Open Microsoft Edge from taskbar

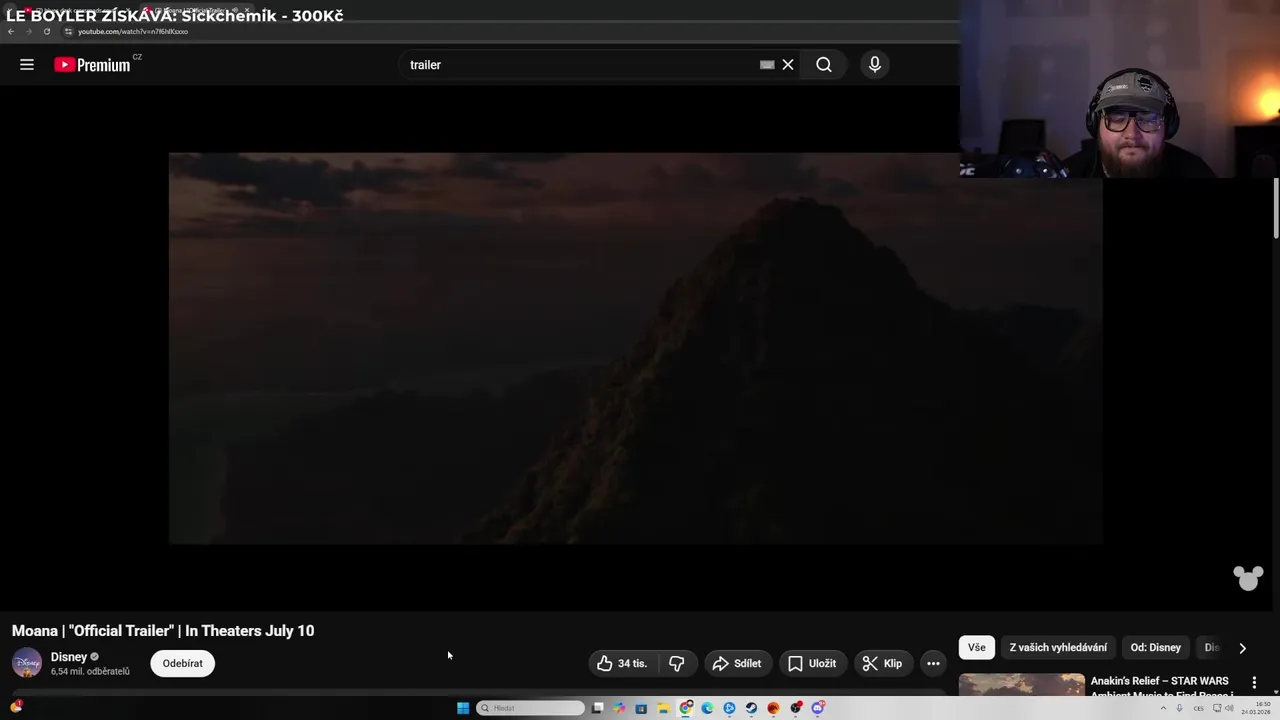click(x=707, y=708)
